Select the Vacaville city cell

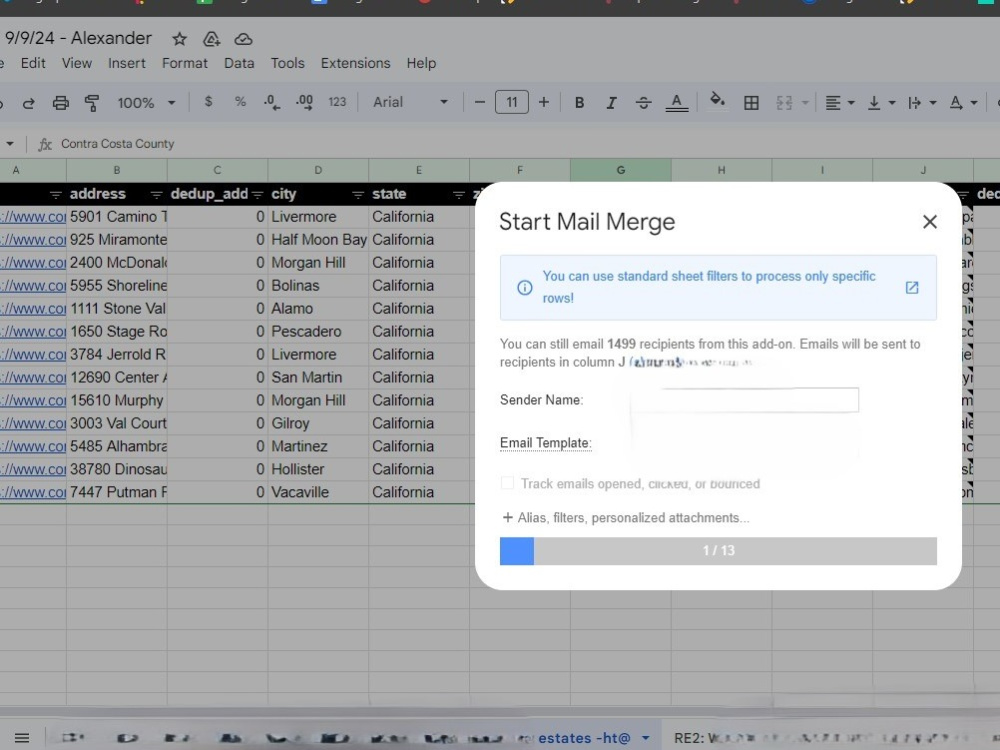[318, 492]
